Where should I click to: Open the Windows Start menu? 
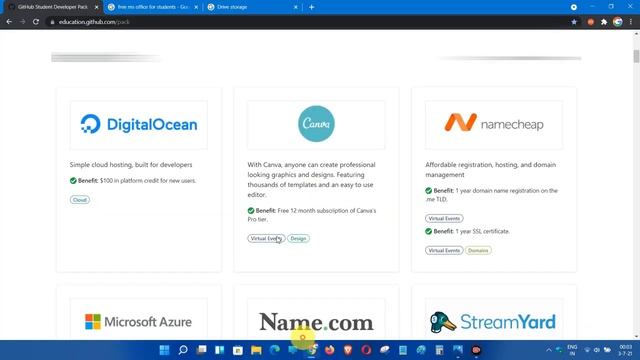(164, 350)
